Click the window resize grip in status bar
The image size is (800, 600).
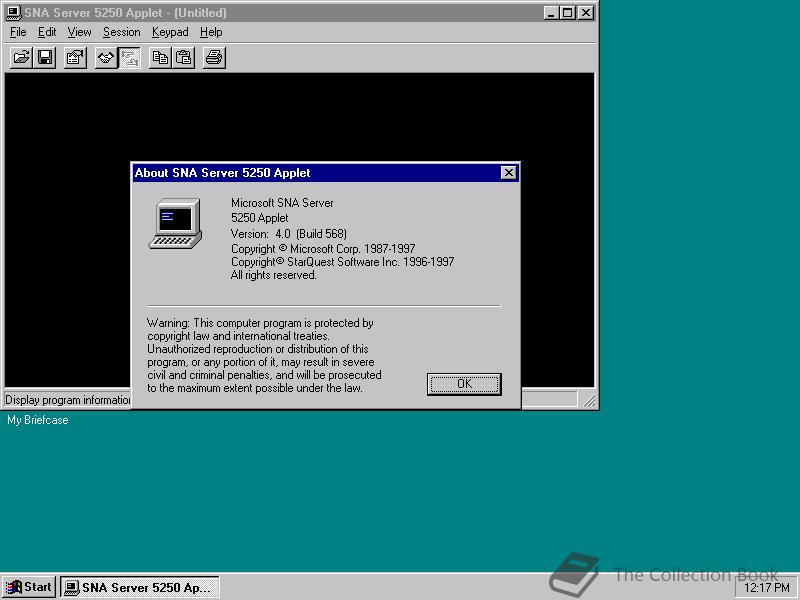(589, 401)
